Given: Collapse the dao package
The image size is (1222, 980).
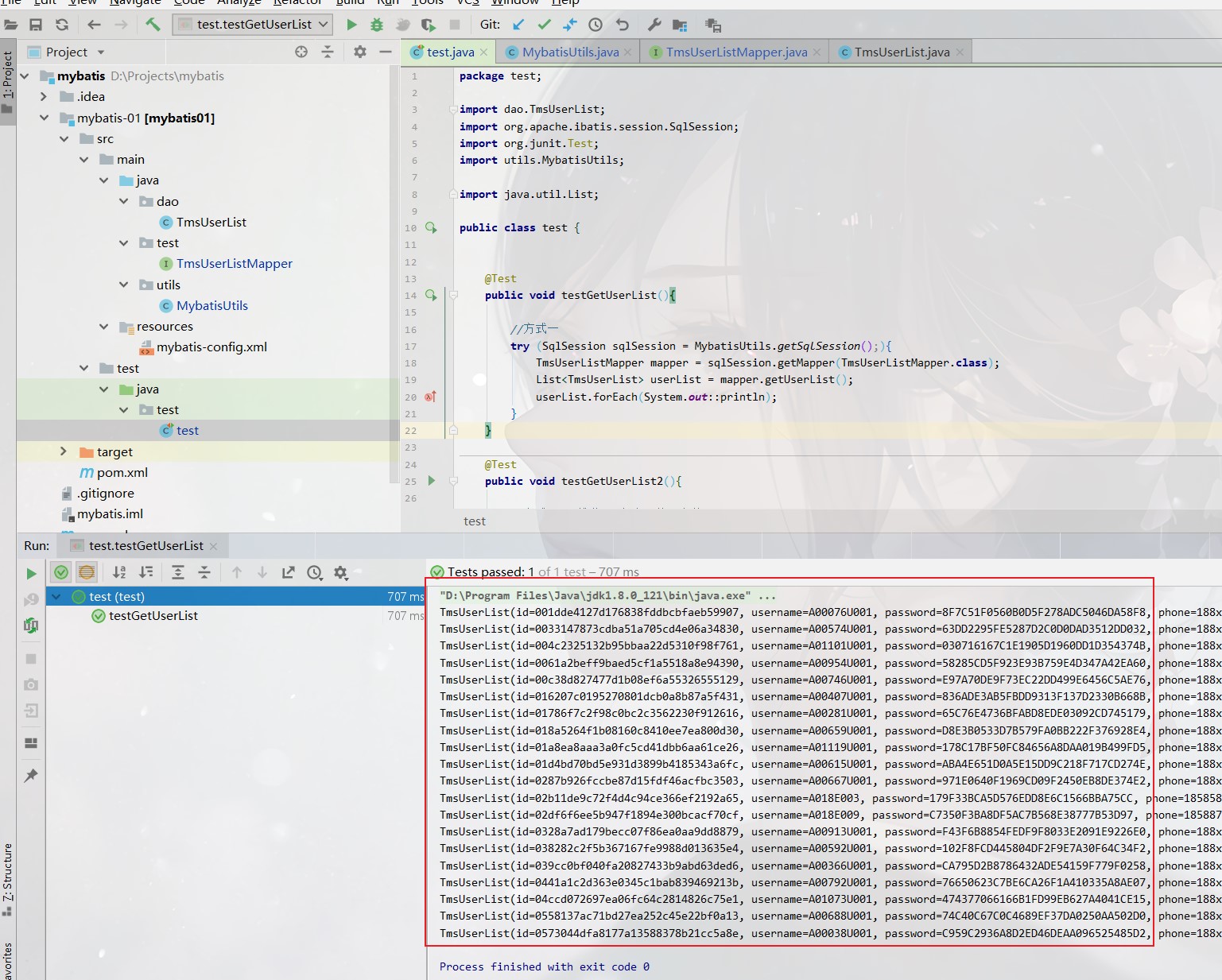Looking at the screenshot, I should [123, 201].
